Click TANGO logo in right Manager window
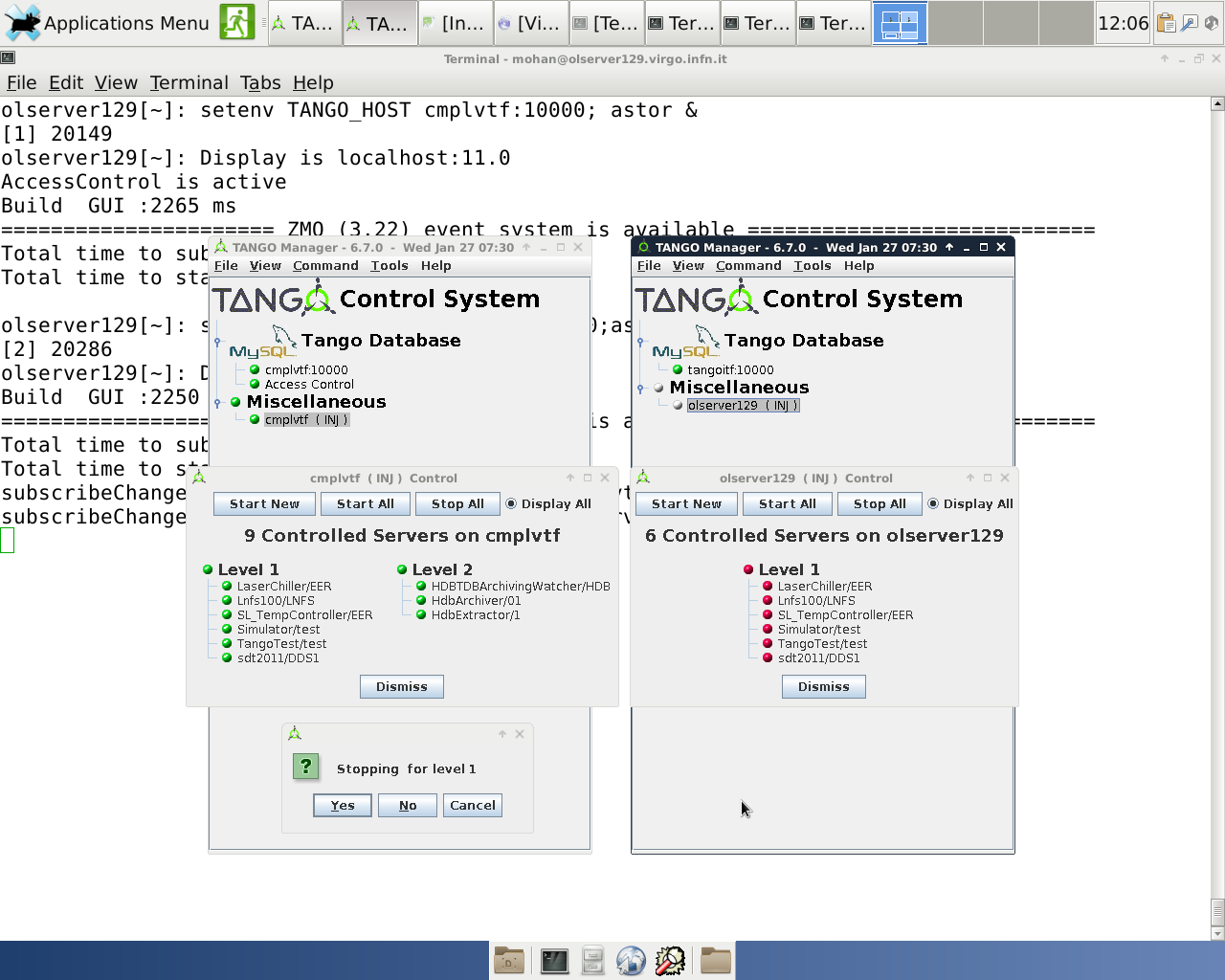Viewport: 1225px width, 980px height. (x=697, y=299)
